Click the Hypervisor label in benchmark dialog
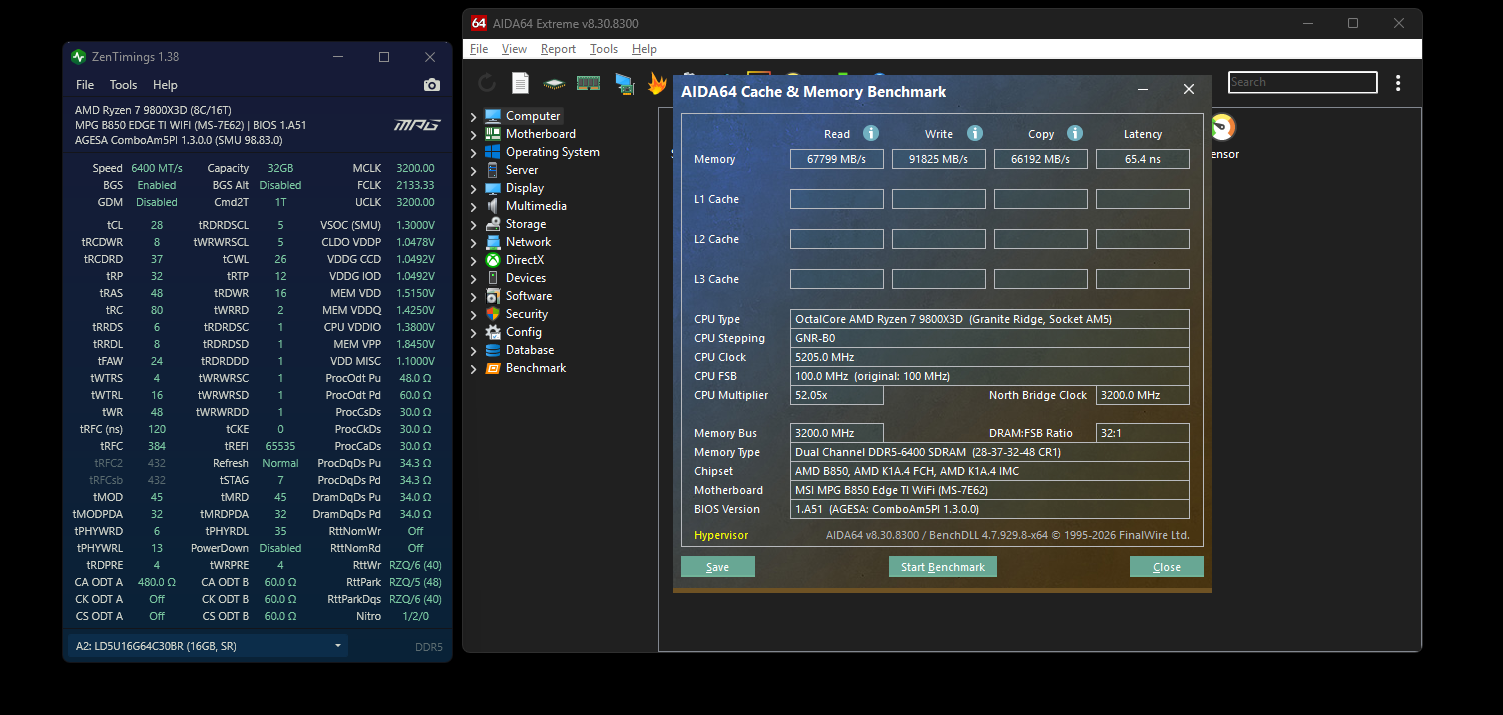This screenshot has width=1503, height=715. tap(721, 535)
